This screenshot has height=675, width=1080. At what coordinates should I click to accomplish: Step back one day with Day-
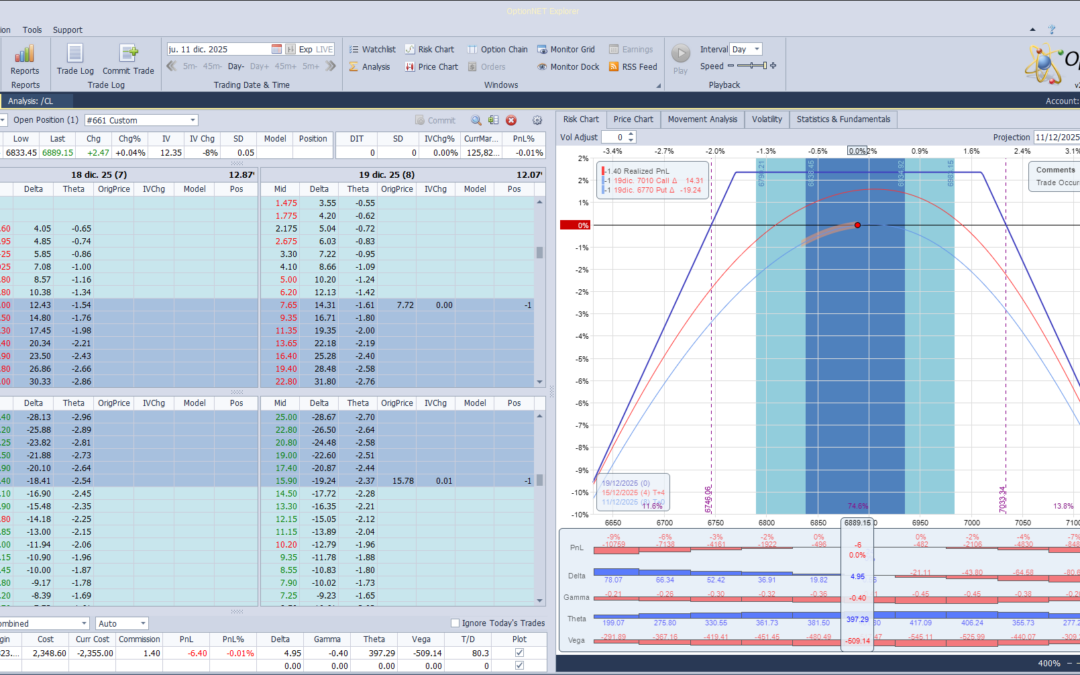(236, 66)
